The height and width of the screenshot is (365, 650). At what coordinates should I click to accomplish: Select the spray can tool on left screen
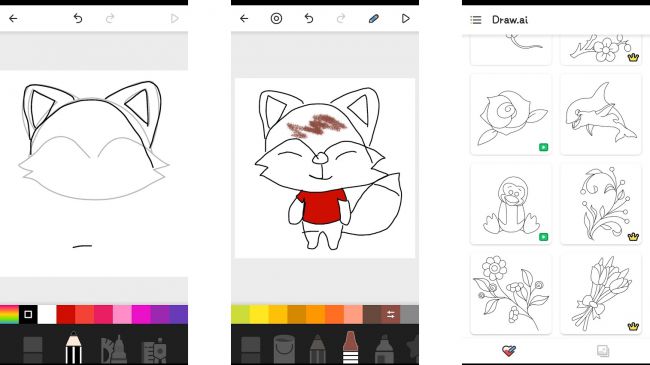[154, 351]
